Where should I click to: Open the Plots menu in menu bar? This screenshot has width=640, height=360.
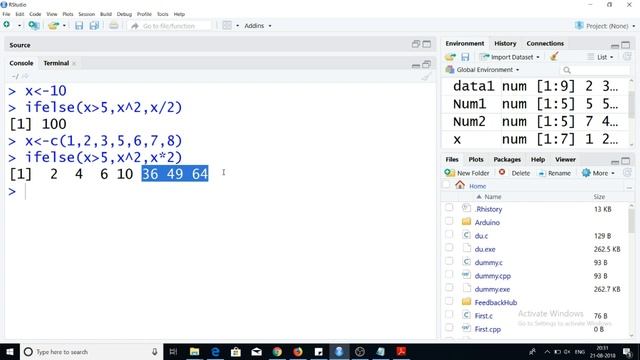click(x=68, y=14)
